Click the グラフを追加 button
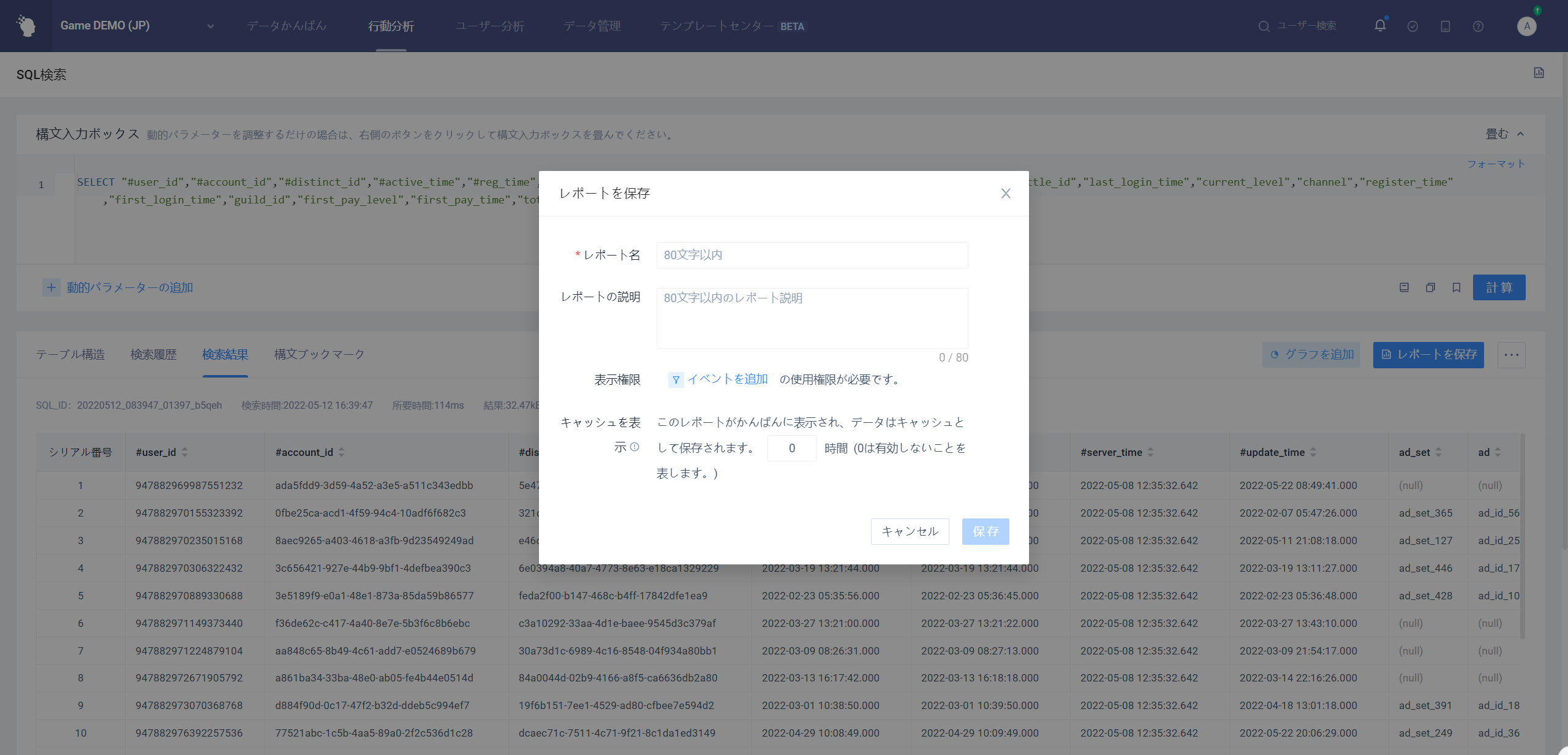1568x755 pixels. click(x=1311, y=355)
